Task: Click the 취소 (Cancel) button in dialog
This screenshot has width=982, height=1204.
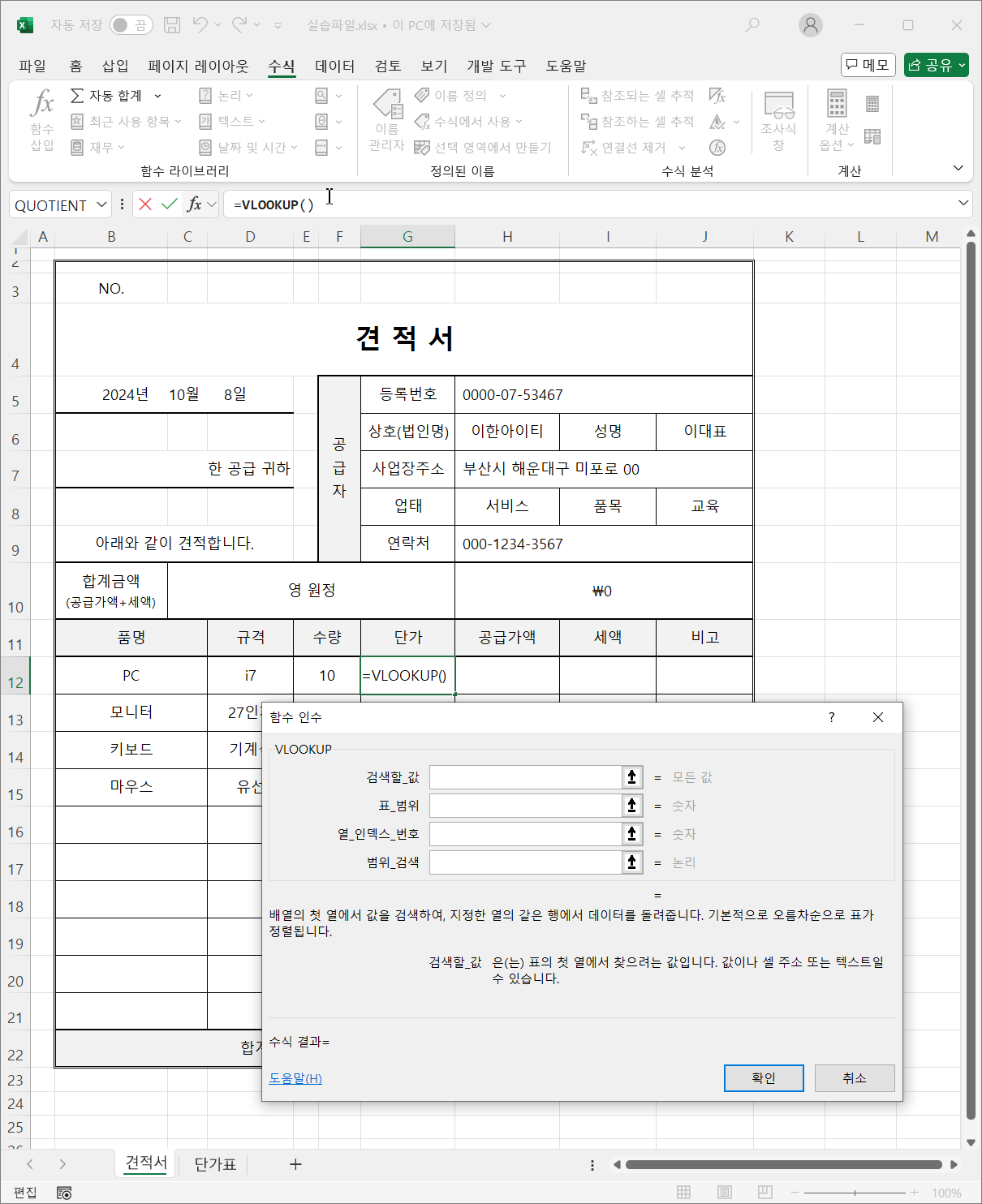Action: 855,1078
